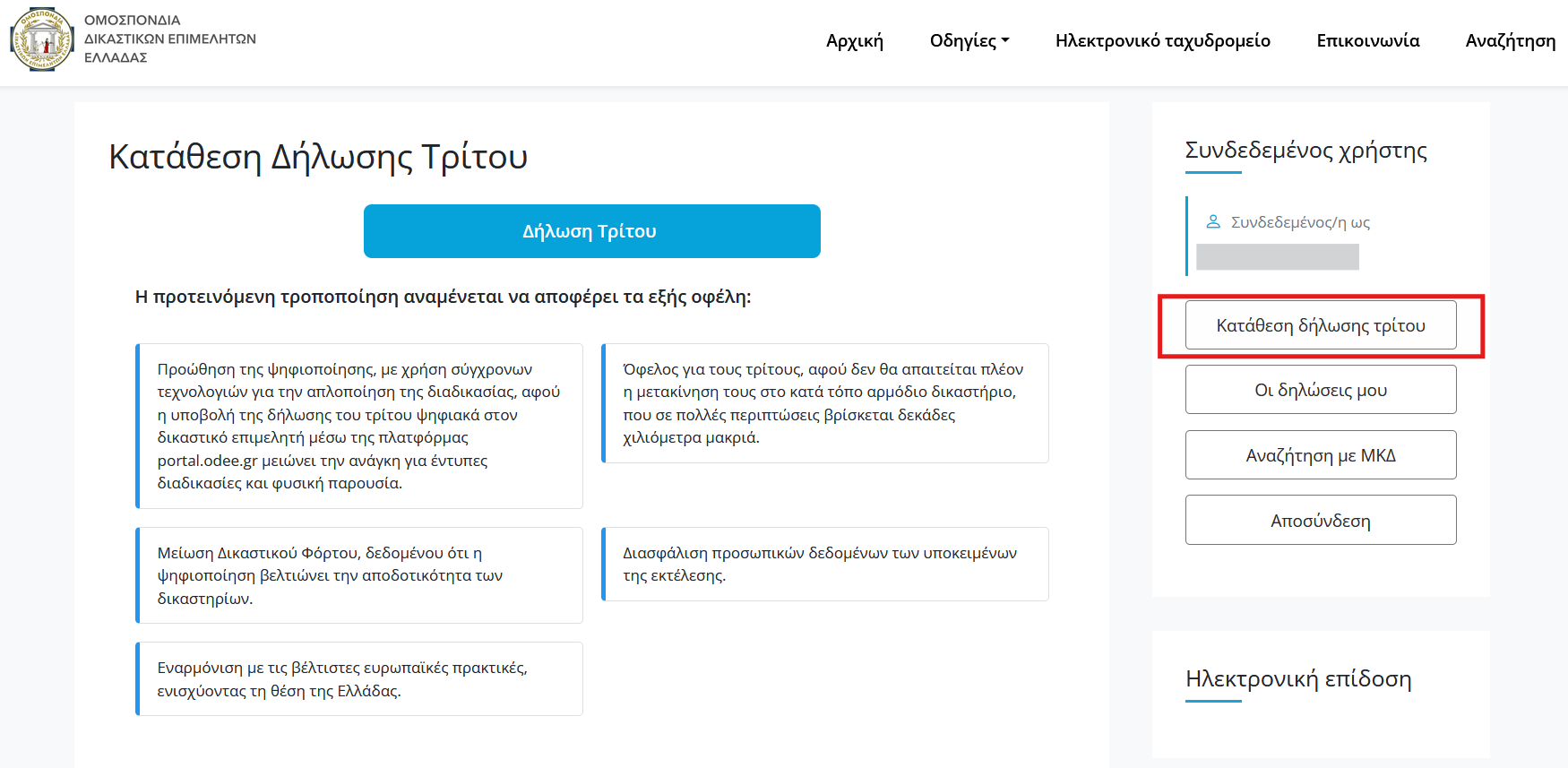
Task: Click the Ηλεκτρονική επίδοση section heading
Action: coord(1298,679)
